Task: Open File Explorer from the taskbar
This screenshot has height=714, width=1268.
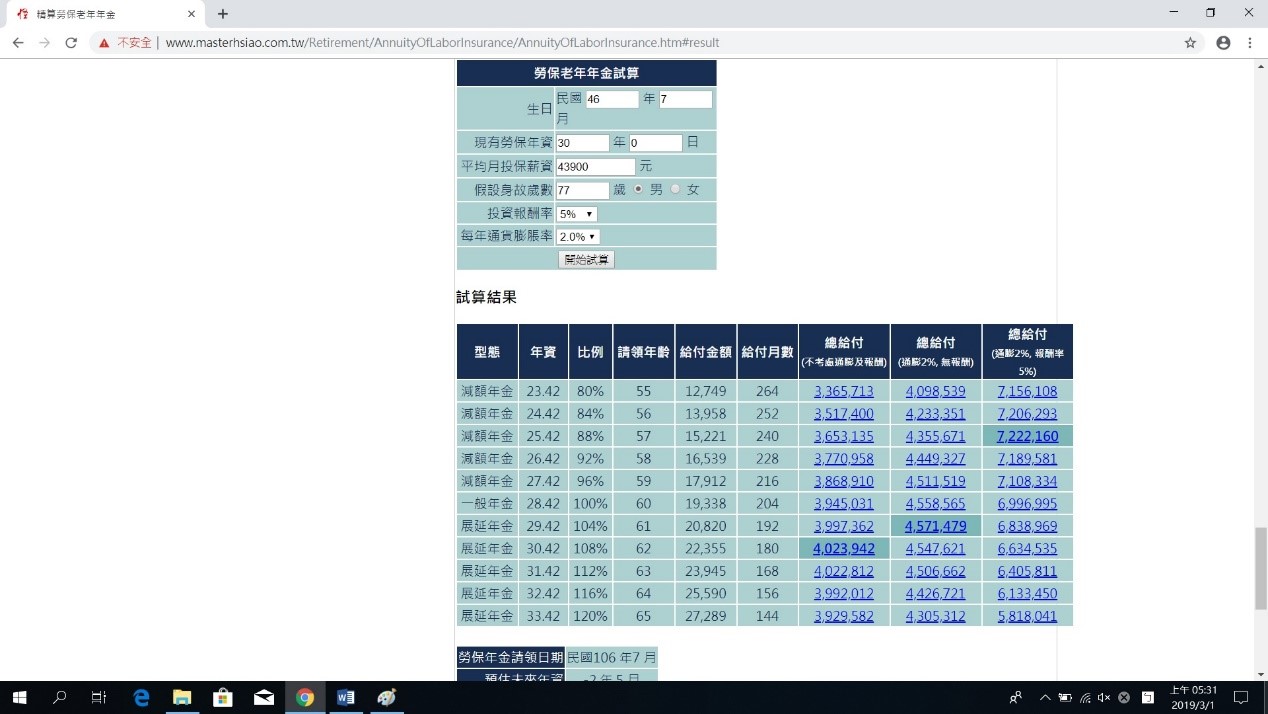Action: (x=182, y=698)
